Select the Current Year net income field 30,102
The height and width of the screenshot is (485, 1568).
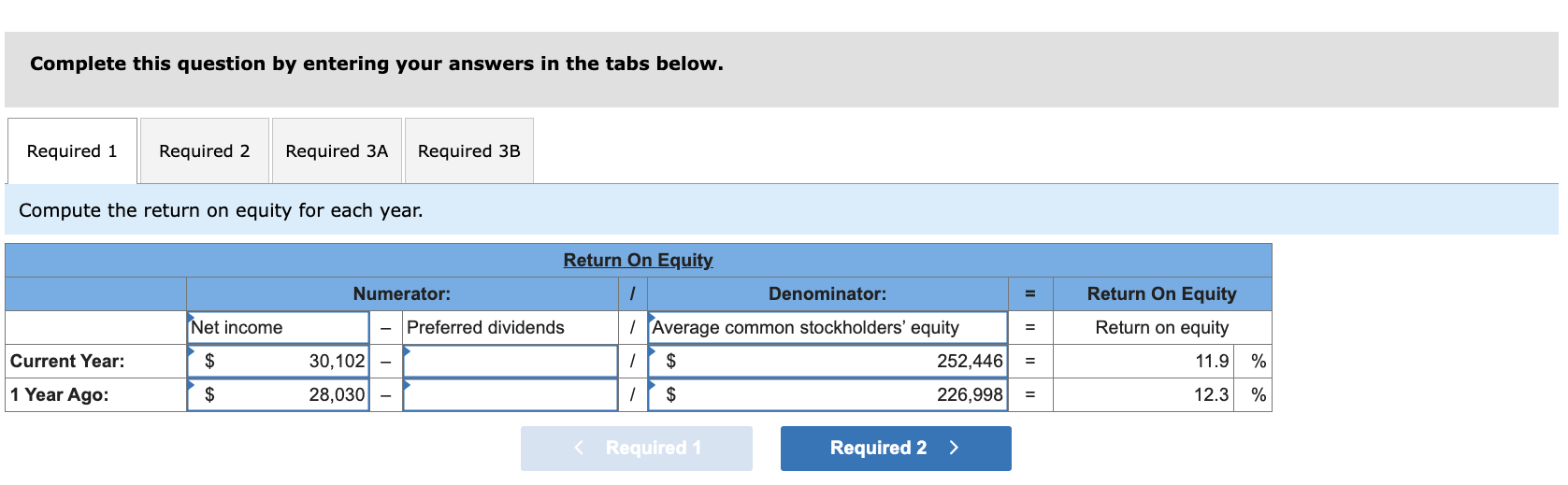tap(279, 361)
